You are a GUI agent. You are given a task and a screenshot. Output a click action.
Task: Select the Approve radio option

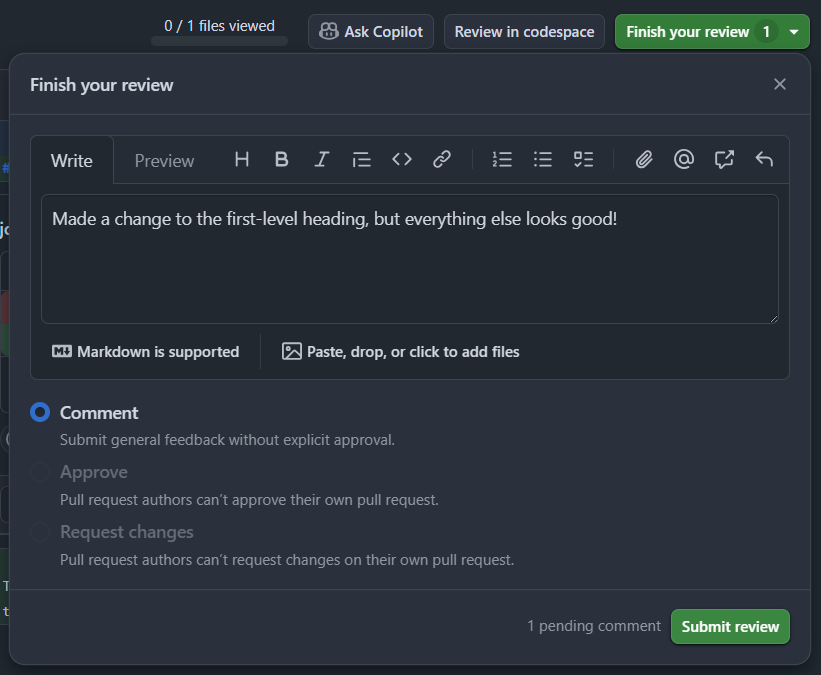(x=40, y=472)
